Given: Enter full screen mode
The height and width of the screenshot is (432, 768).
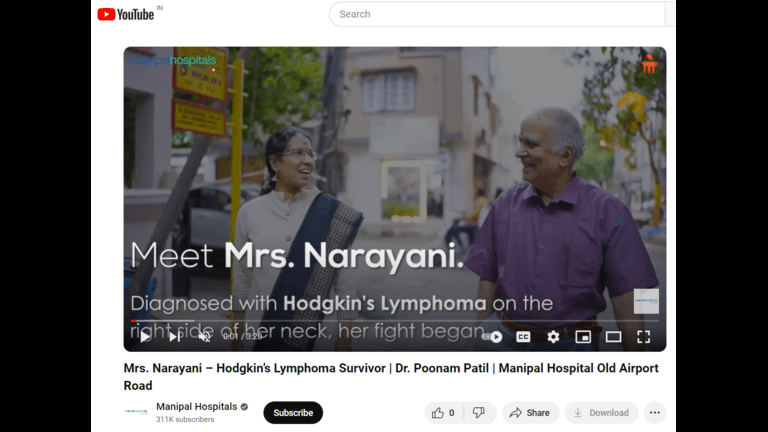Looking at the screenshot, I should click(x=643, y=336).
